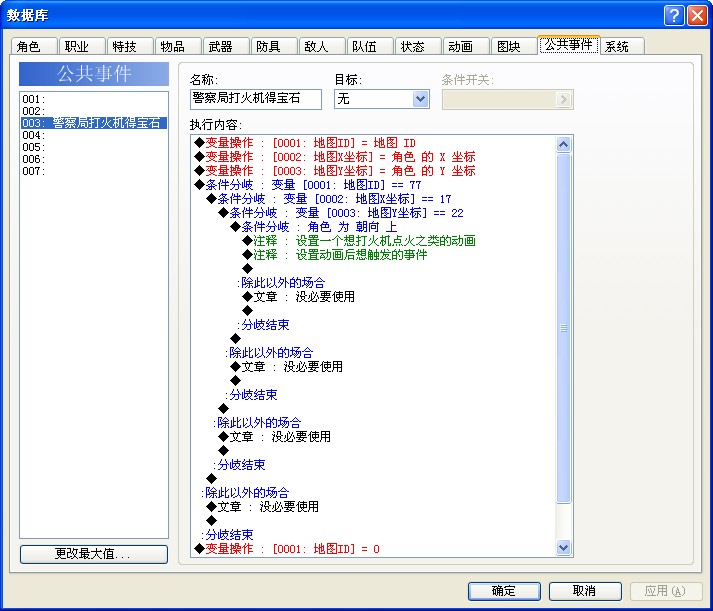
Task: Select first comment line about lighter animation
Action: tap(359, 241)
